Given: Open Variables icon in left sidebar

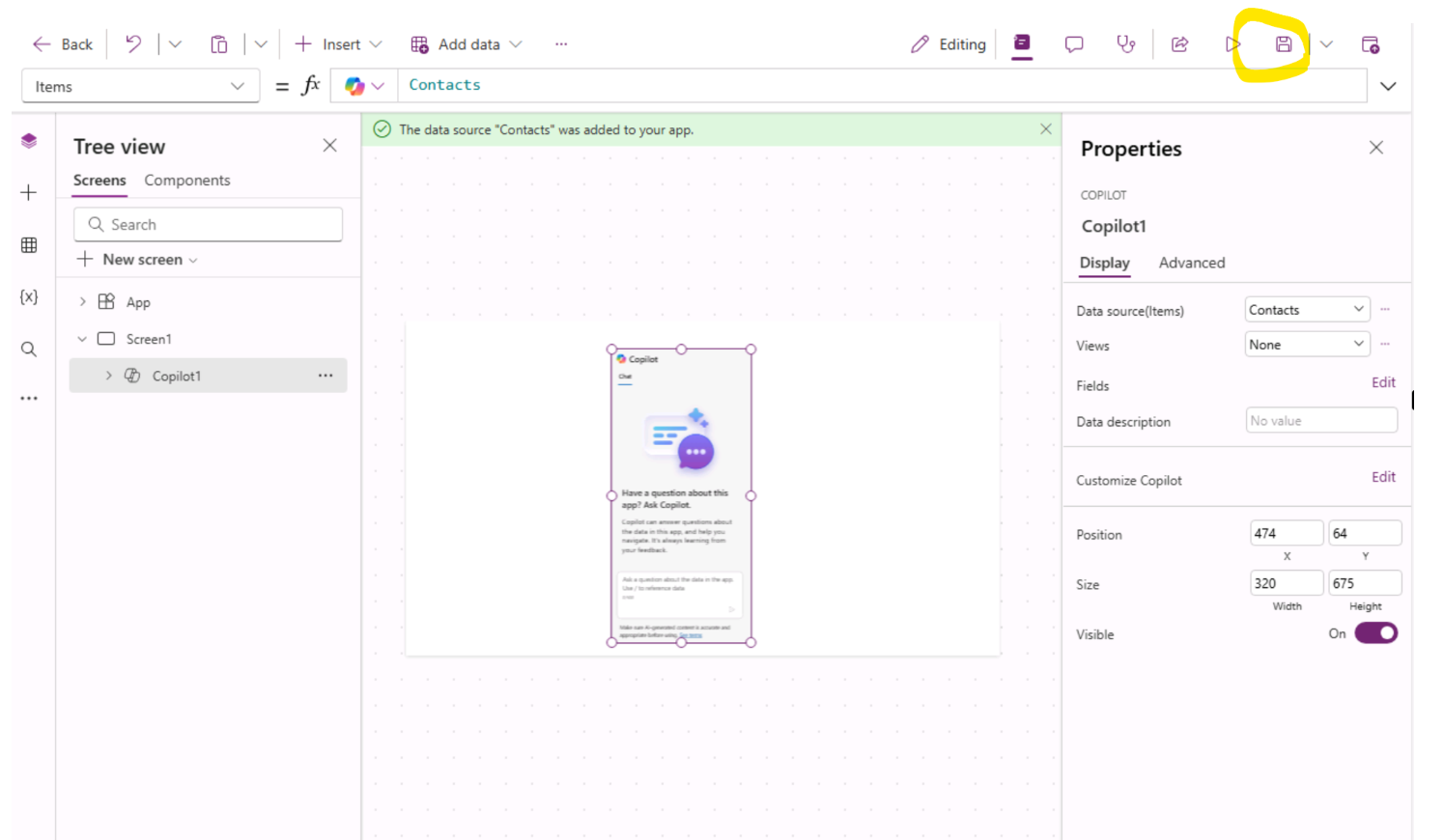Looking at the screenshot, I should (29, 297).
